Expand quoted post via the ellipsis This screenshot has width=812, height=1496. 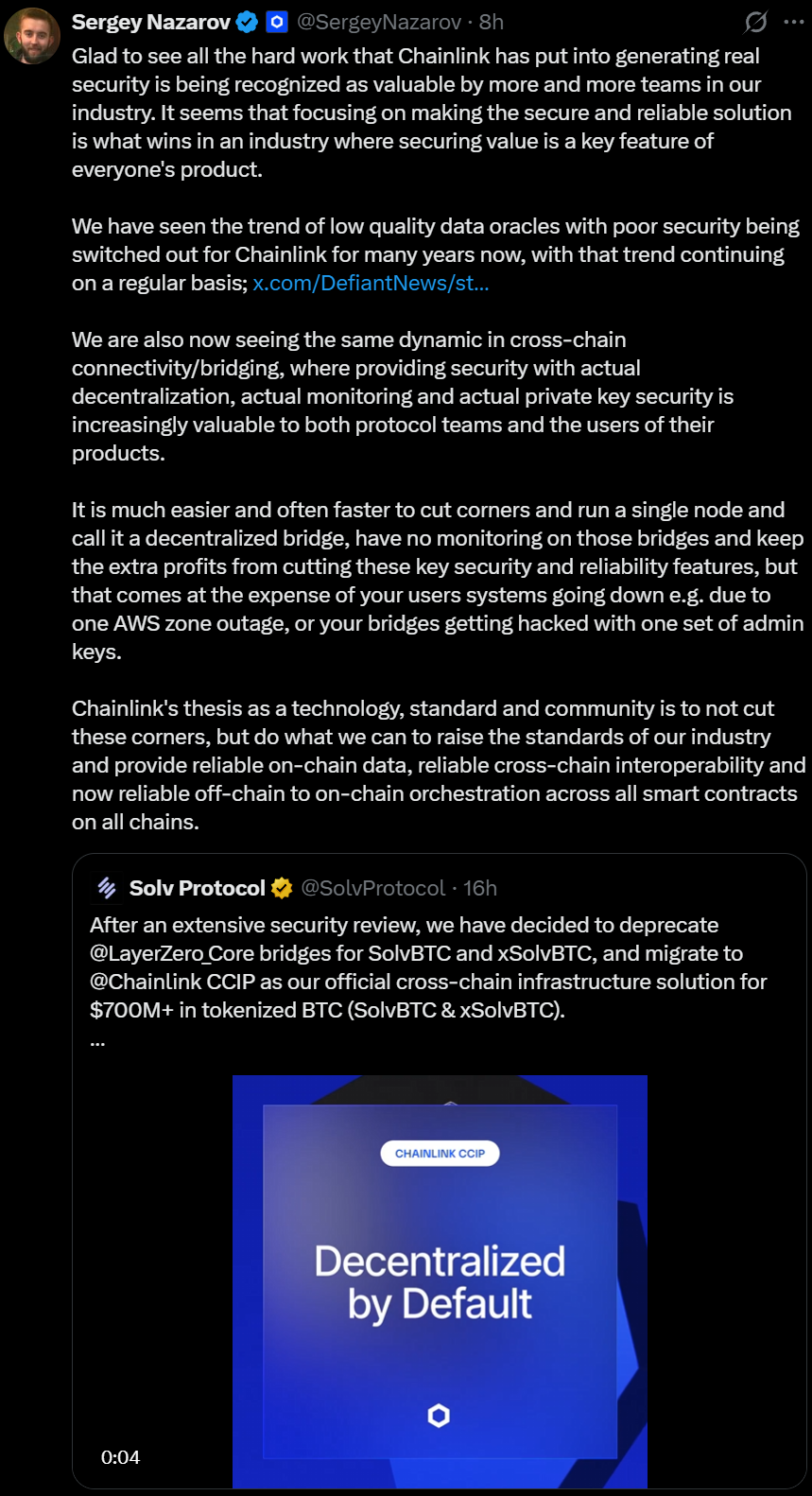tap(97, 1042)
